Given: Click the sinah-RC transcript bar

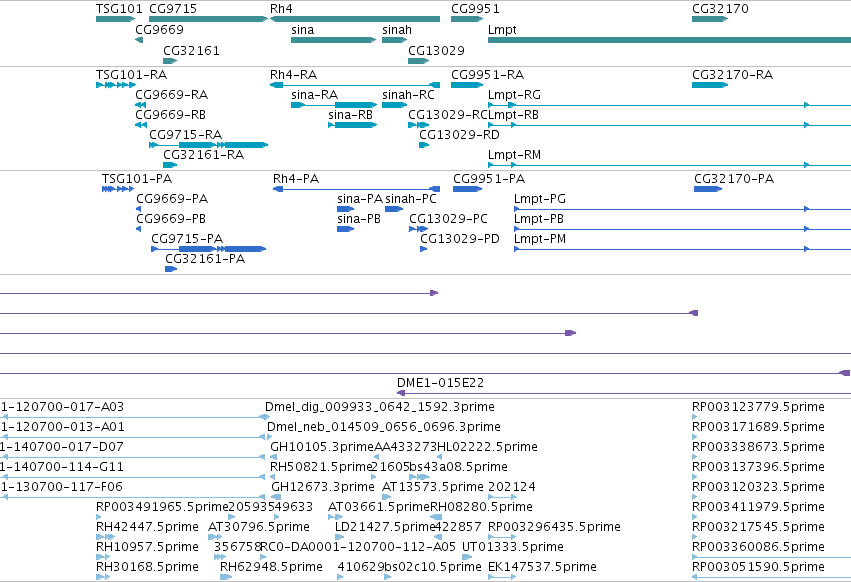Looking at the screenshot, I should coord(395,105).
